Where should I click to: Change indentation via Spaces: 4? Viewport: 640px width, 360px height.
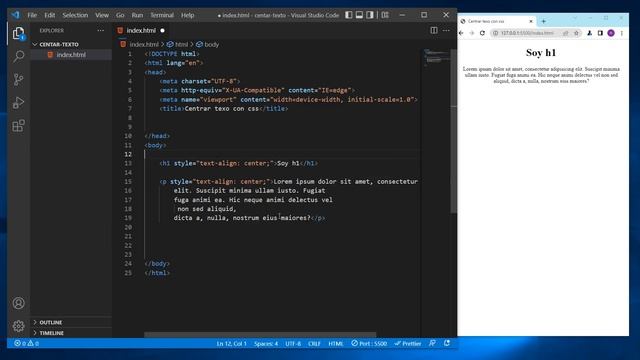tap(266, 344)
